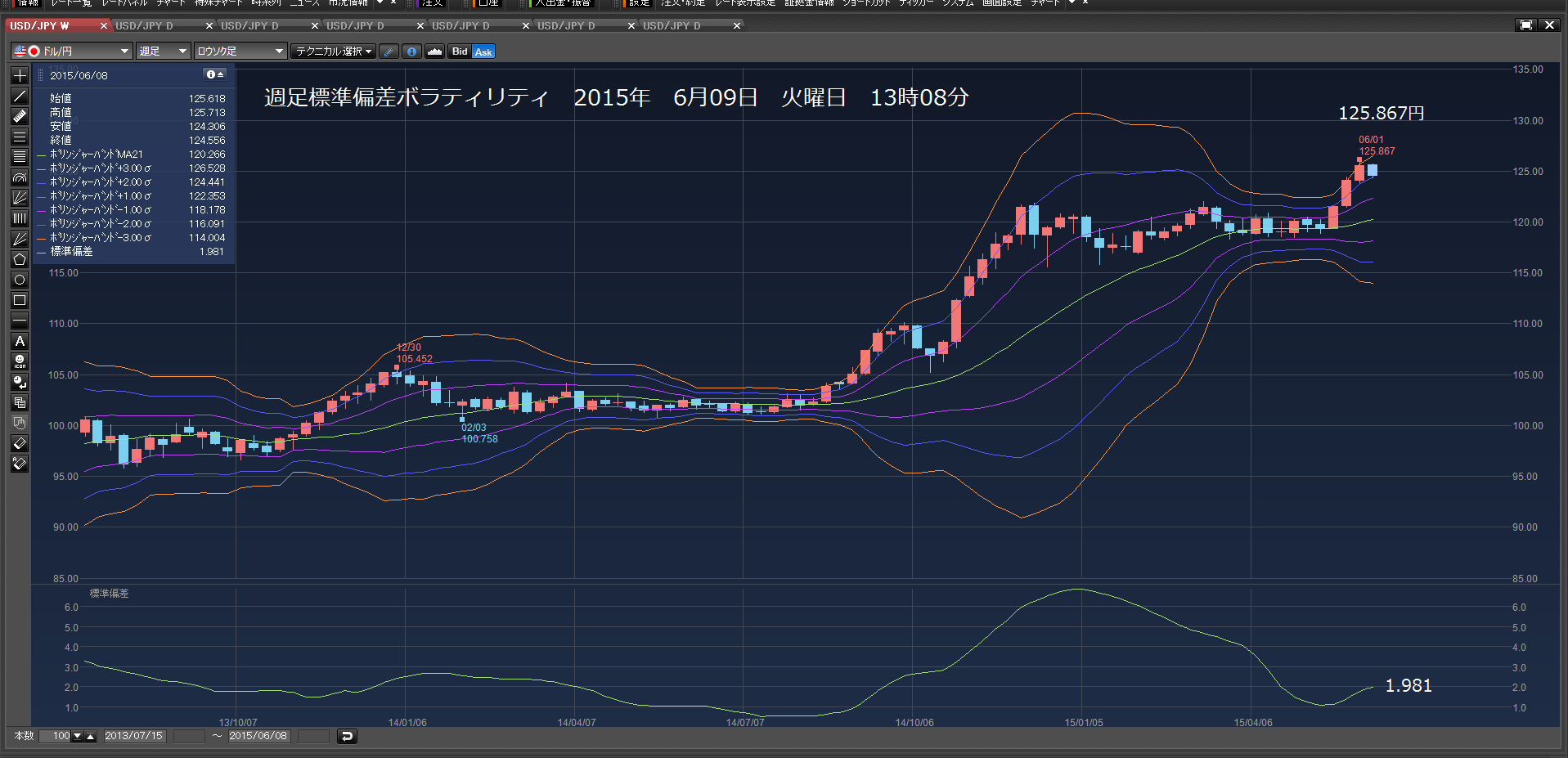Click the 12/30 105.452 high marker label
This screenshot has width=1568, height=758.
415,353
